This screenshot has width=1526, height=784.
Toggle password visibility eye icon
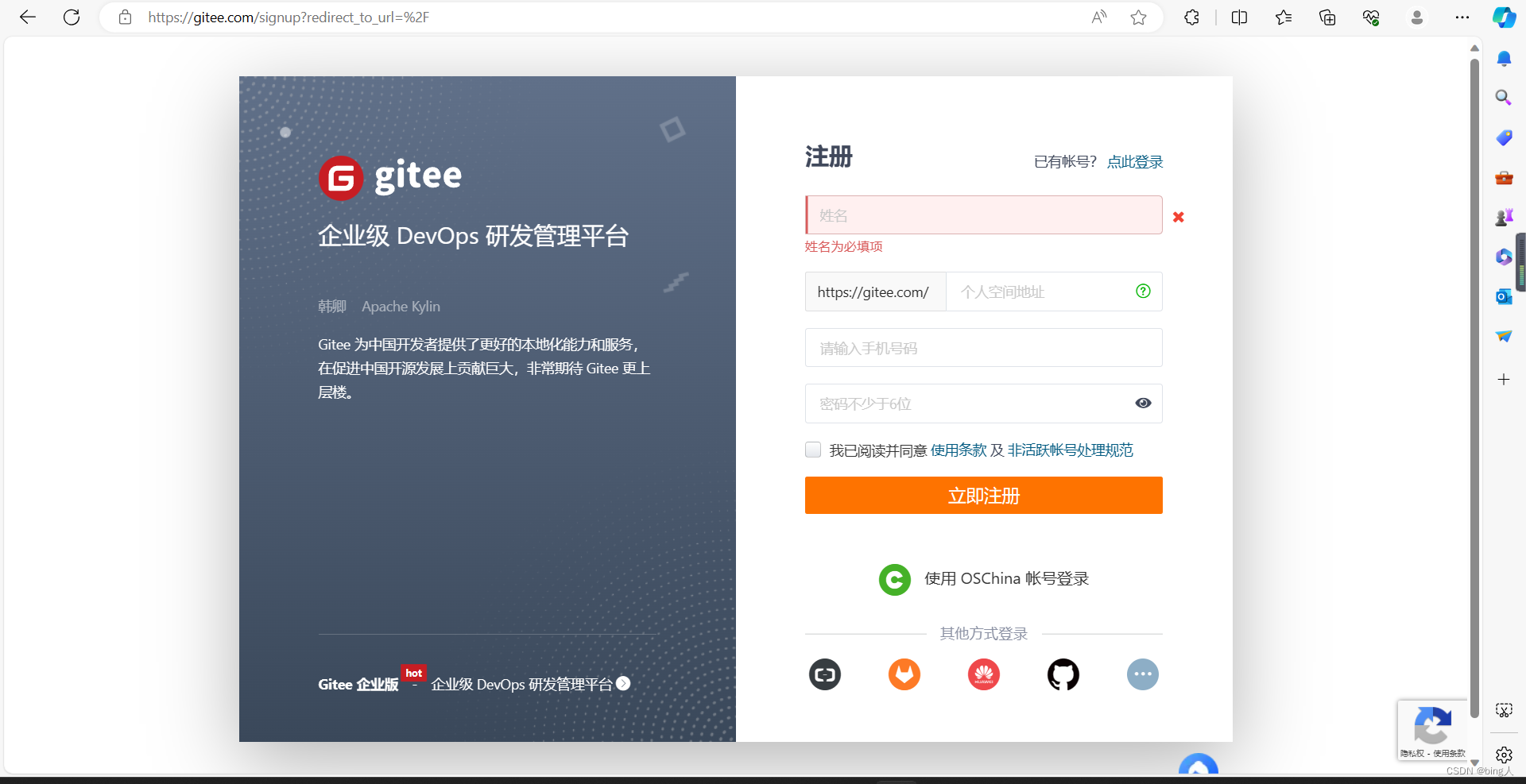pyautogui.click(x=1143, y=404)
